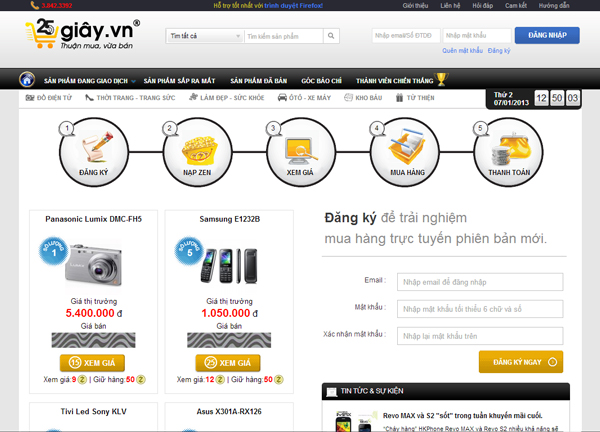Image resolution: width=600 pixels, height=432 pixels.
Task: Click the search magnifier button
Action: point(331,36)
